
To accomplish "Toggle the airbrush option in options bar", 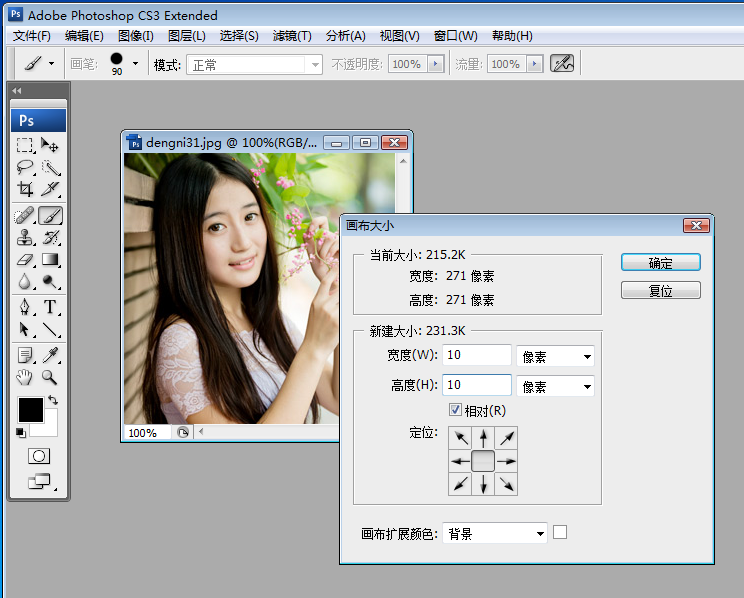I will tap(563, 63).
